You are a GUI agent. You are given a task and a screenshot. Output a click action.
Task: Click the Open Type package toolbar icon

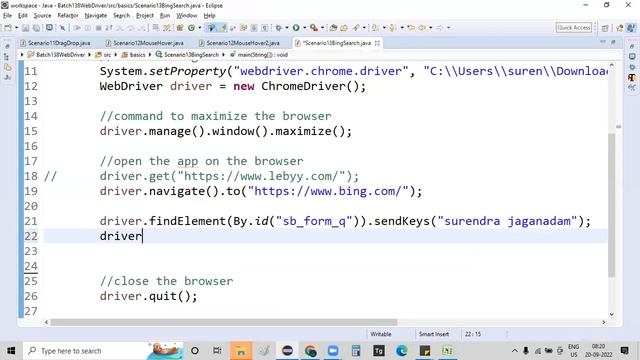(333, 28)
